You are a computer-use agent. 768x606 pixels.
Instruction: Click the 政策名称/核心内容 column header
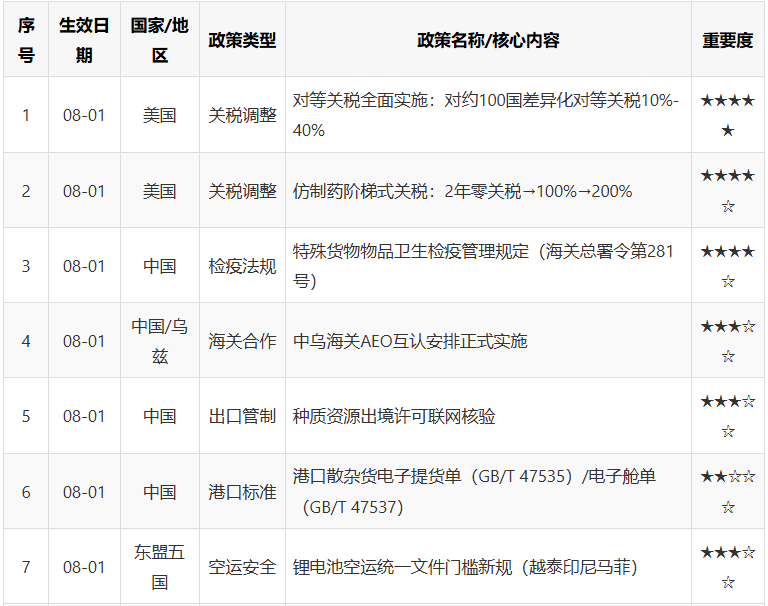coord(488,40)
